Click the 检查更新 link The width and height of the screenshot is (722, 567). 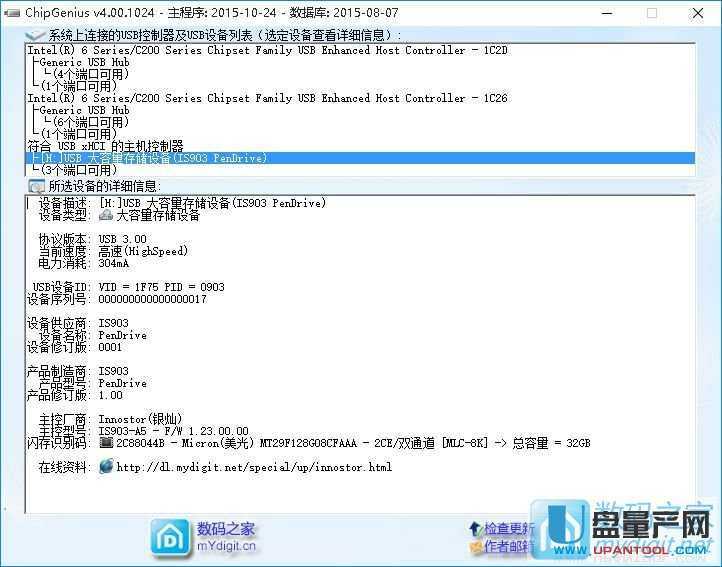tap(509, 529)
